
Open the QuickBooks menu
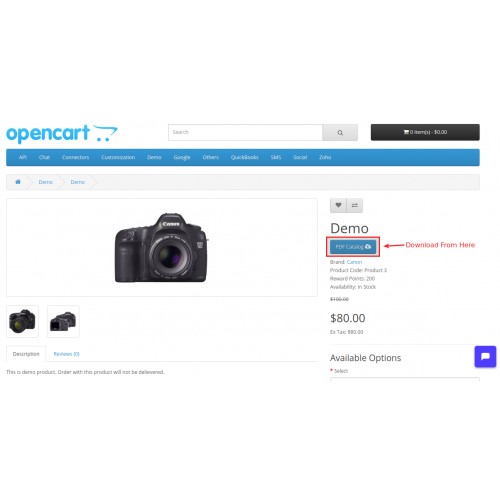tap(245, 157)
